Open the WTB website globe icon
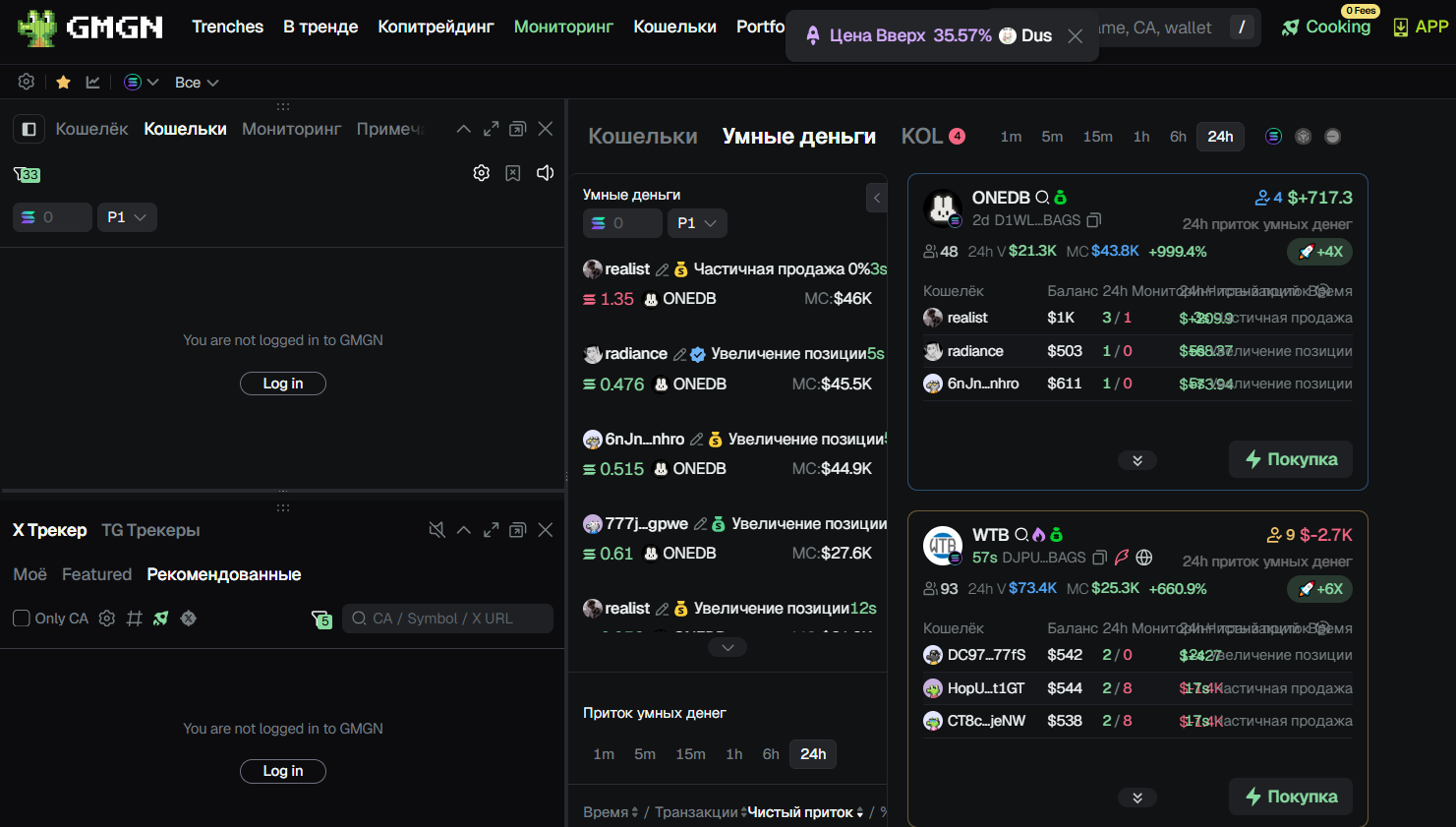 (x=1144, y=558)
